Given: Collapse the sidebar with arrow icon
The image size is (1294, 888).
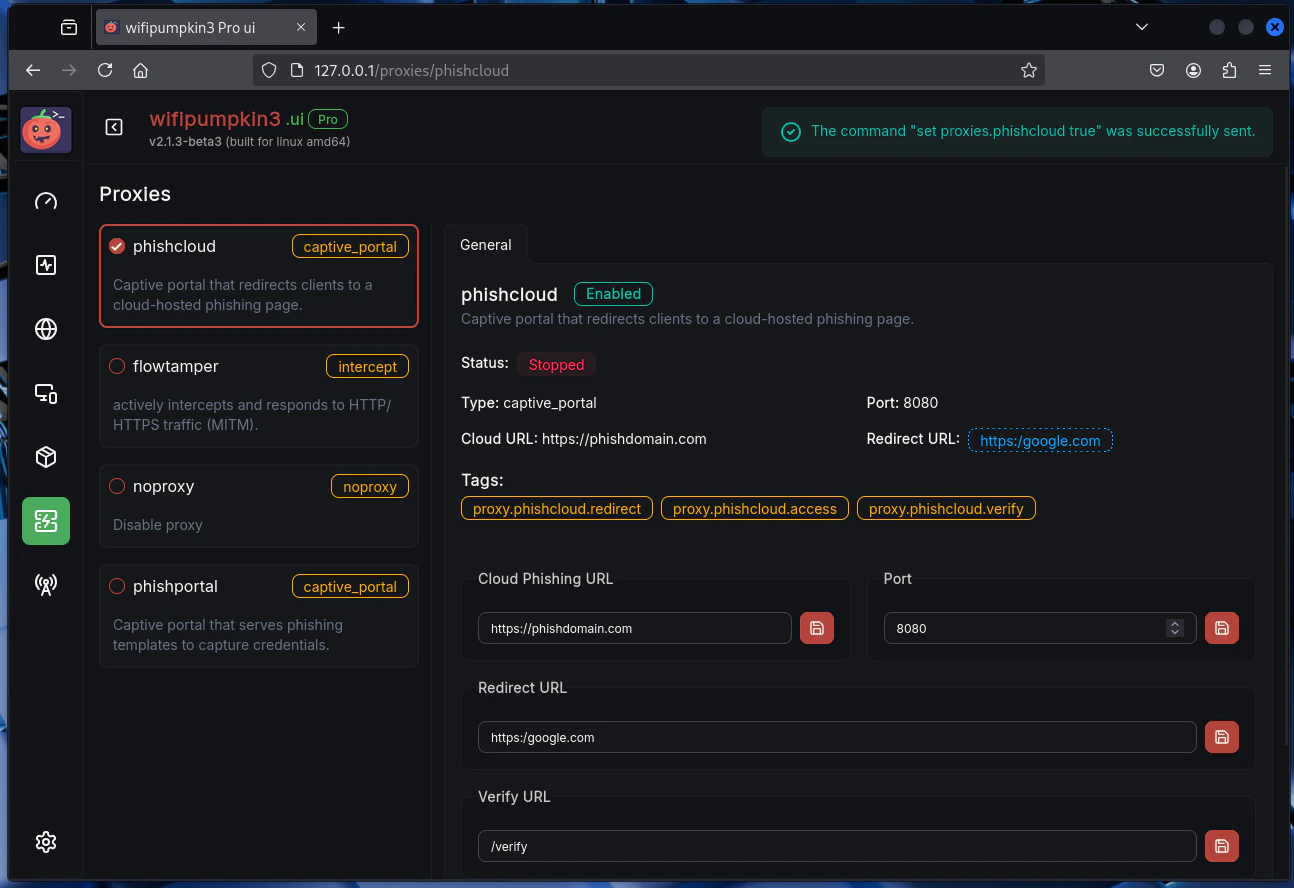Looking at the screenshot, I should point(114,127).
